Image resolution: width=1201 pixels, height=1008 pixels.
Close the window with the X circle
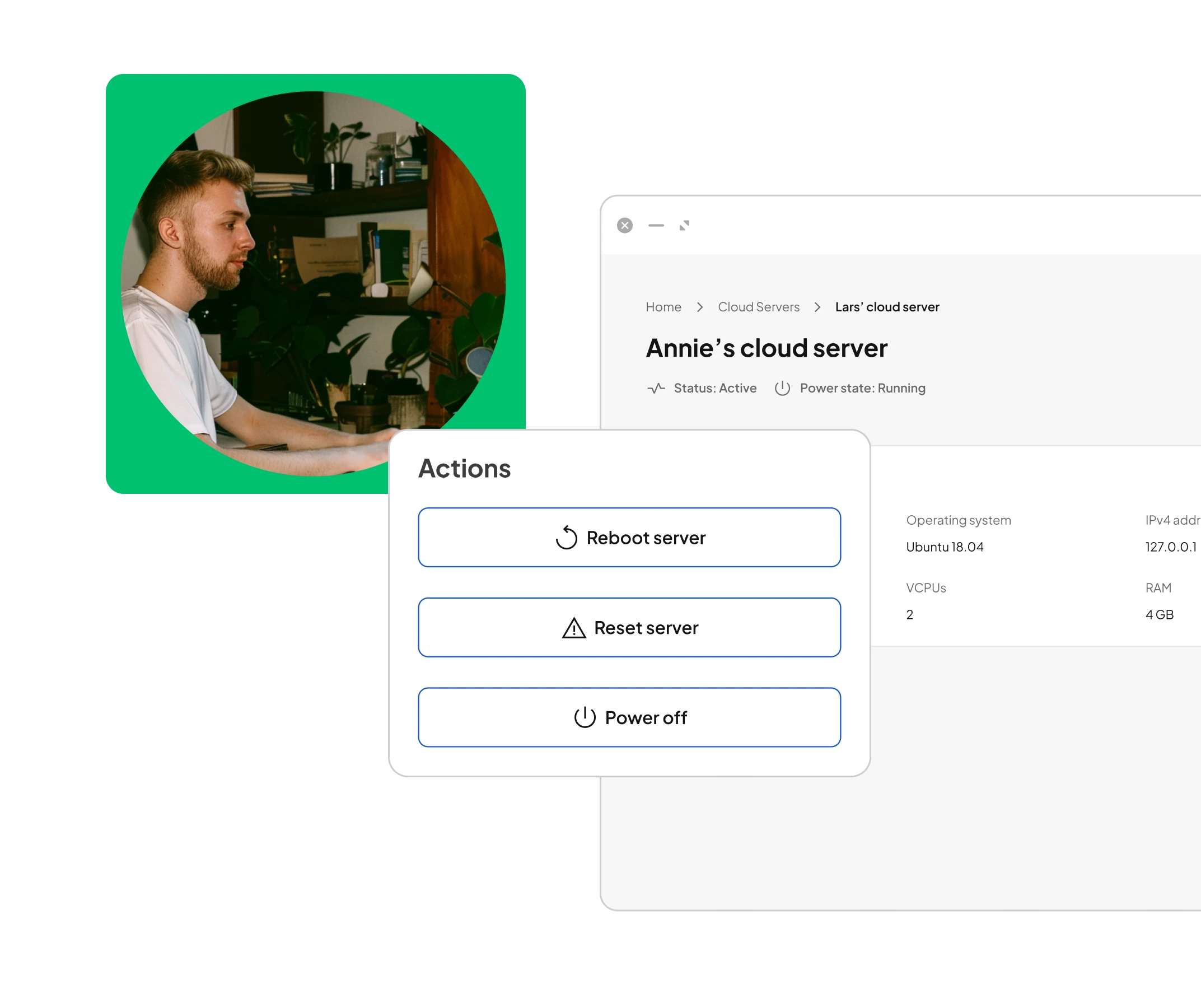pos(624,225)
